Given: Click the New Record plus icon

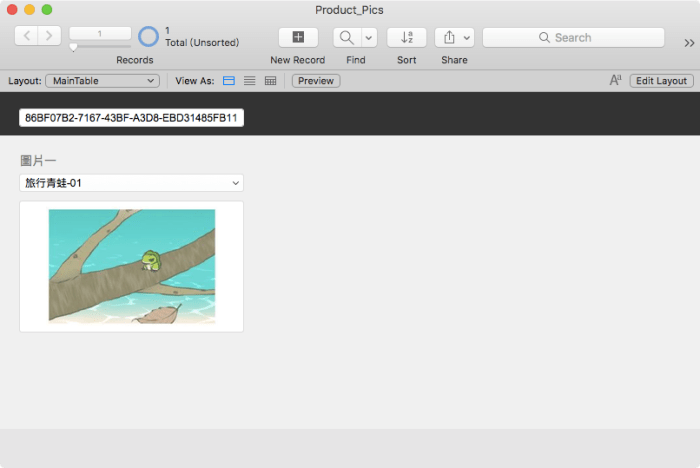Looking at the screenshot, I should pyautogui.click(x=298, y=37).
